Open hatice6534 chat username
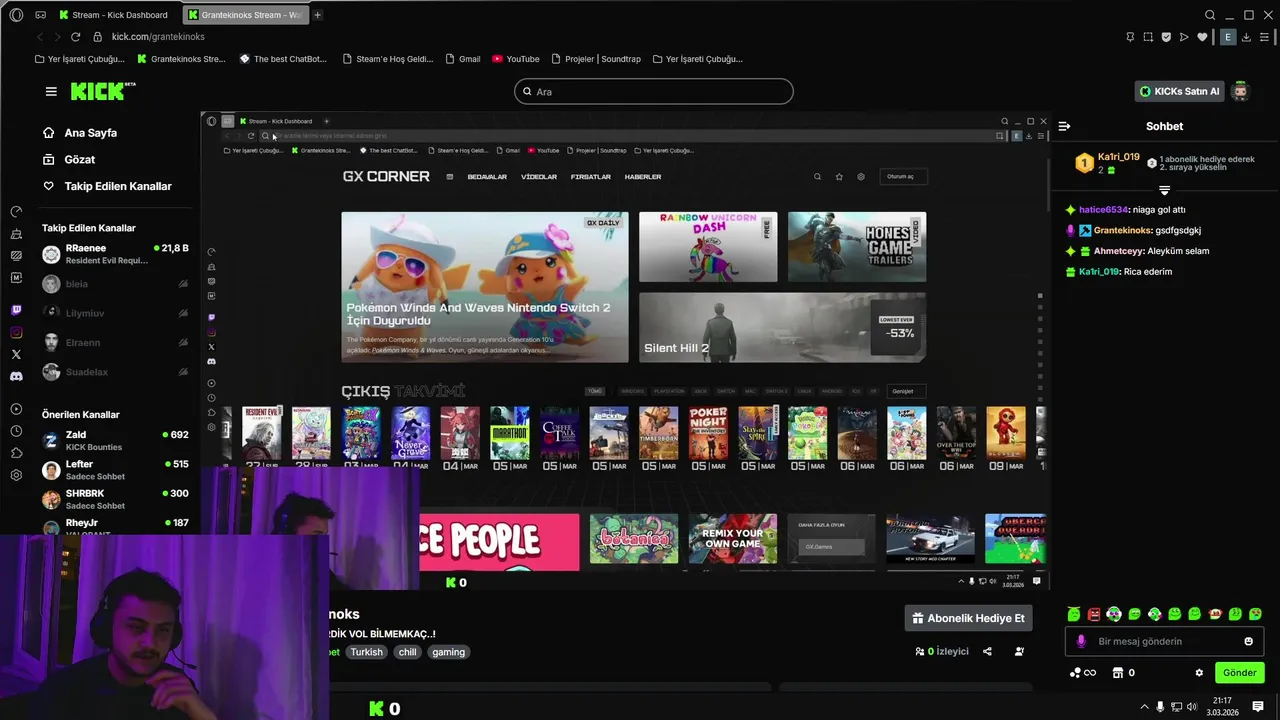Screen dimensions: 1280x720 click(x=1103, y=210)
